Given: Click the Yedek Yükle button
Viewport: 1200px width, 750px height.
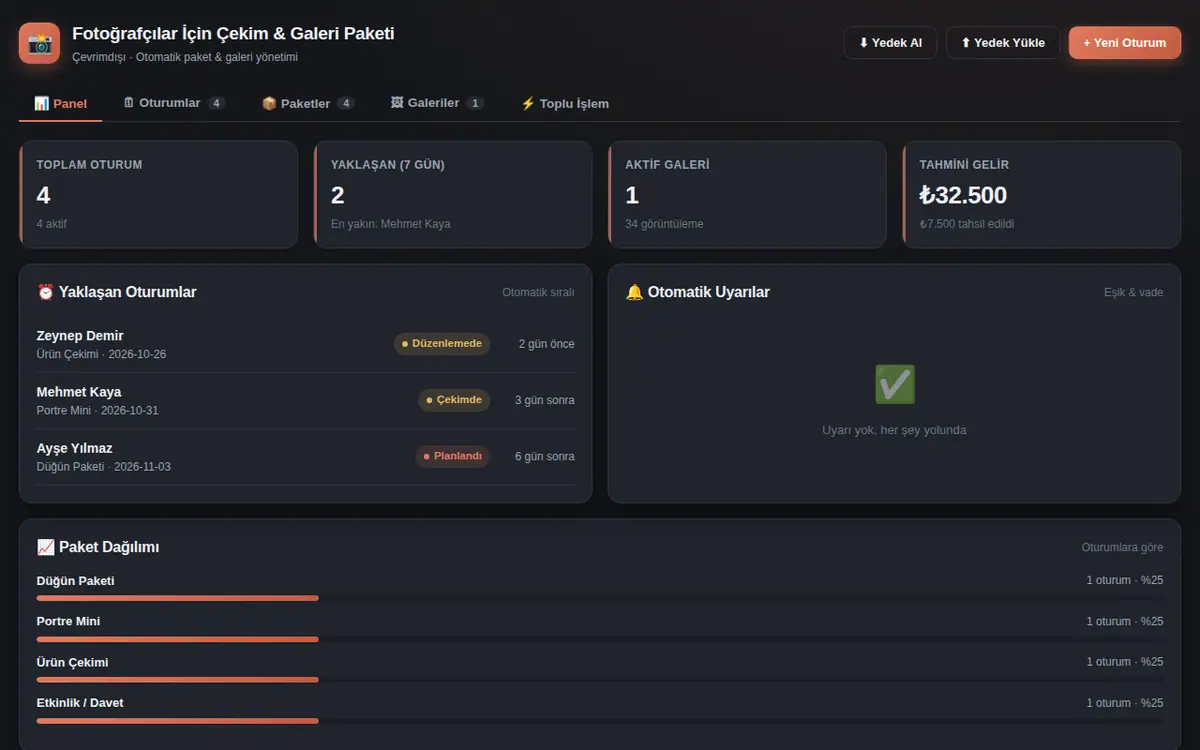Looking at the screenshot, I should 1003,43.
